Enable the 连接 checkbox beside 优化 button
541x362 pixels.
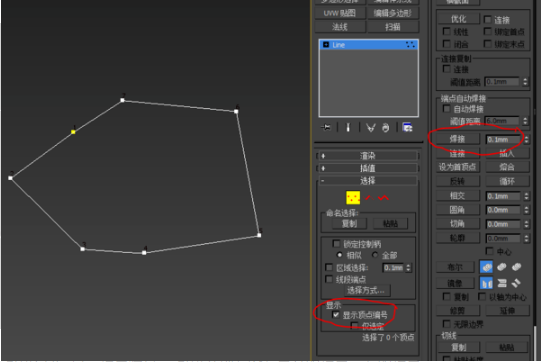(488, 19)
